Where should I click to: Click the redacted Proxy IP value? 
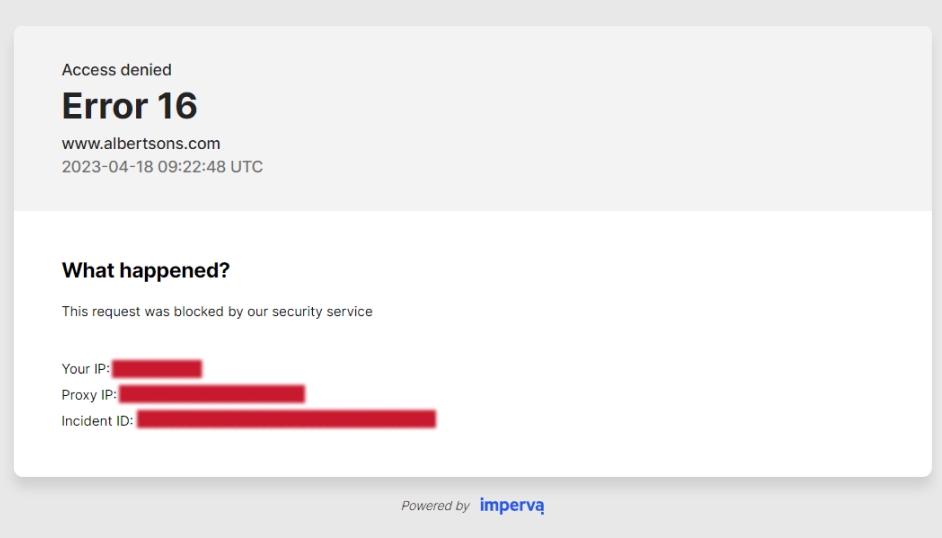click(x=212, y=394)
